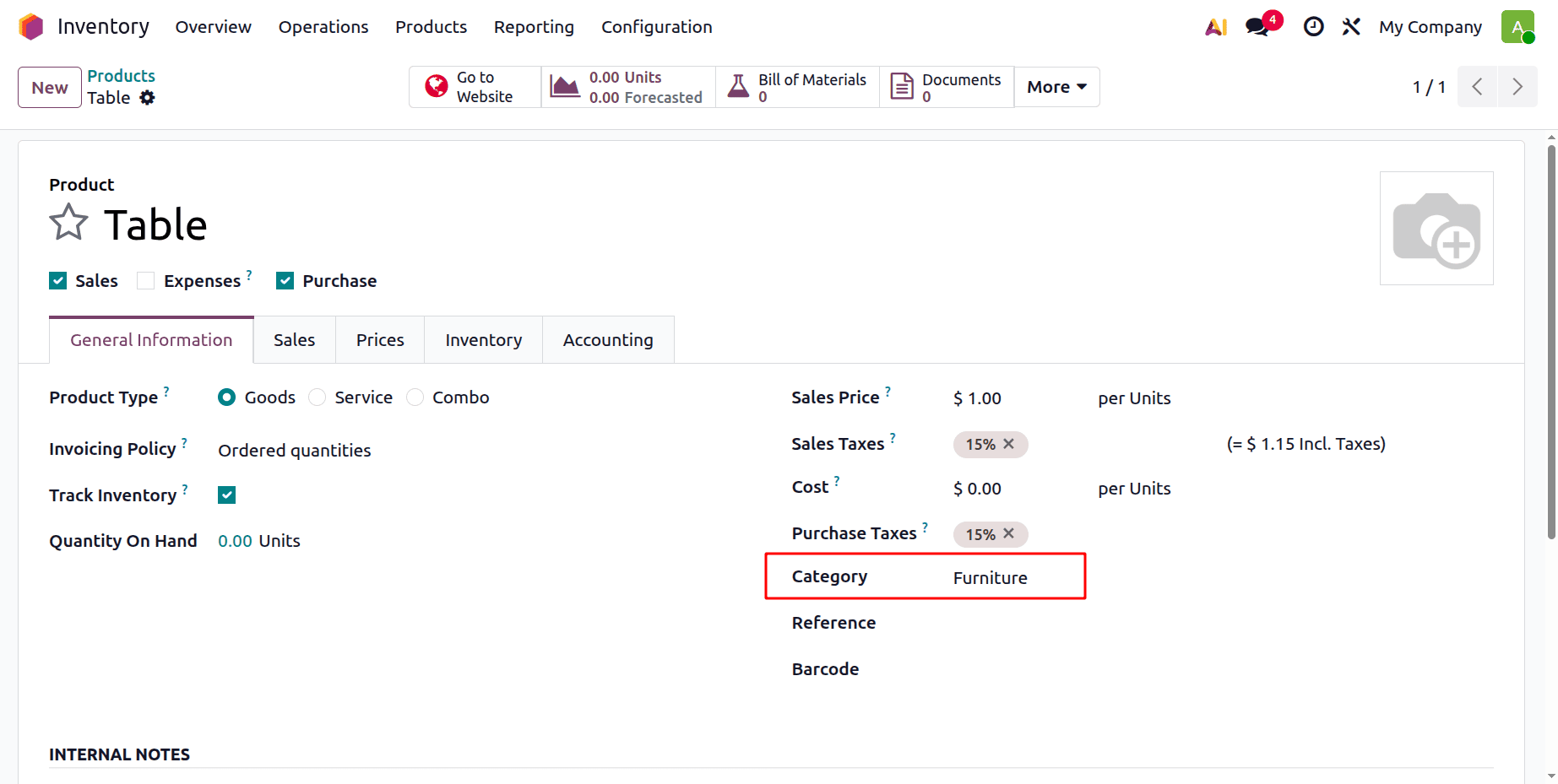This screenshot has width=1558, height=784.
Task: Remove the 15% Sales Taxes tag
Action: coord(1008,444)
